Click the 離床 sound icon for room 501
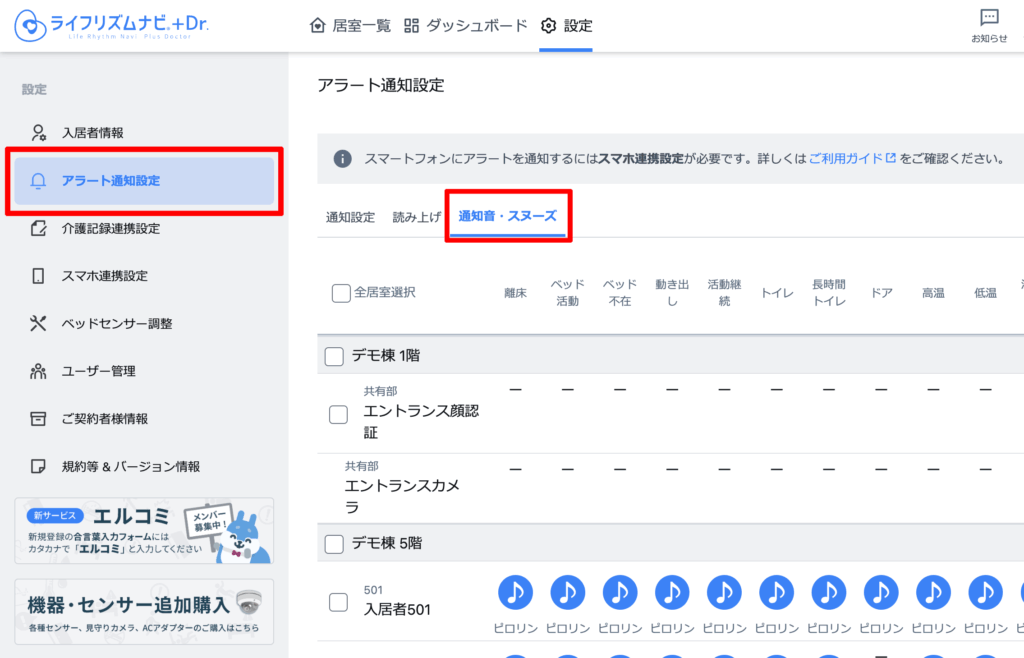The image size is (1024, 658). pyautogui.click(x=516, y=593)
